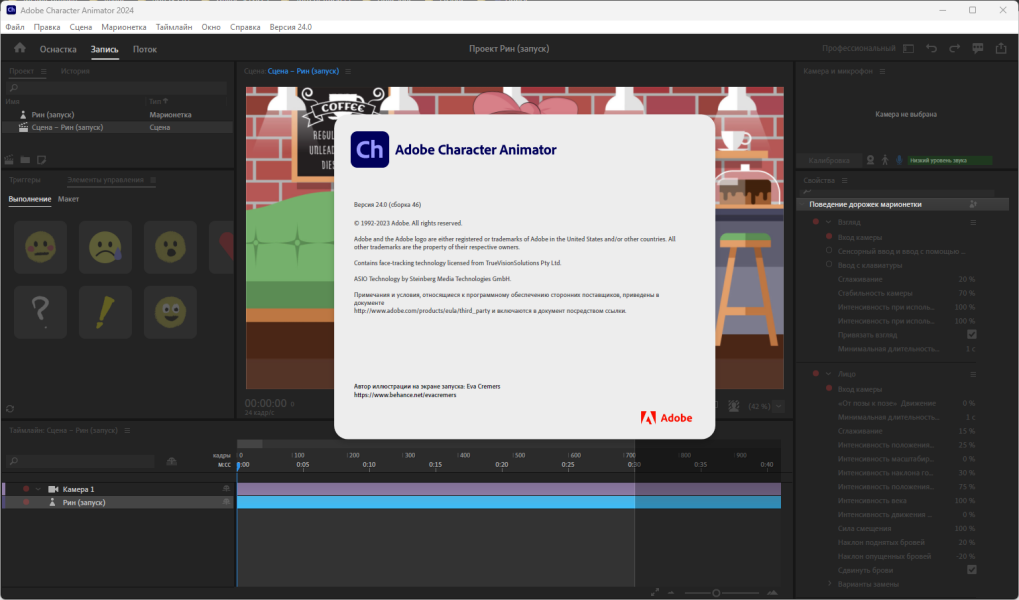Image resolution: width=1019 pixels, height=600 pixels.
Task: Click the timeline filter icon next to the search field
Action: 172,461
